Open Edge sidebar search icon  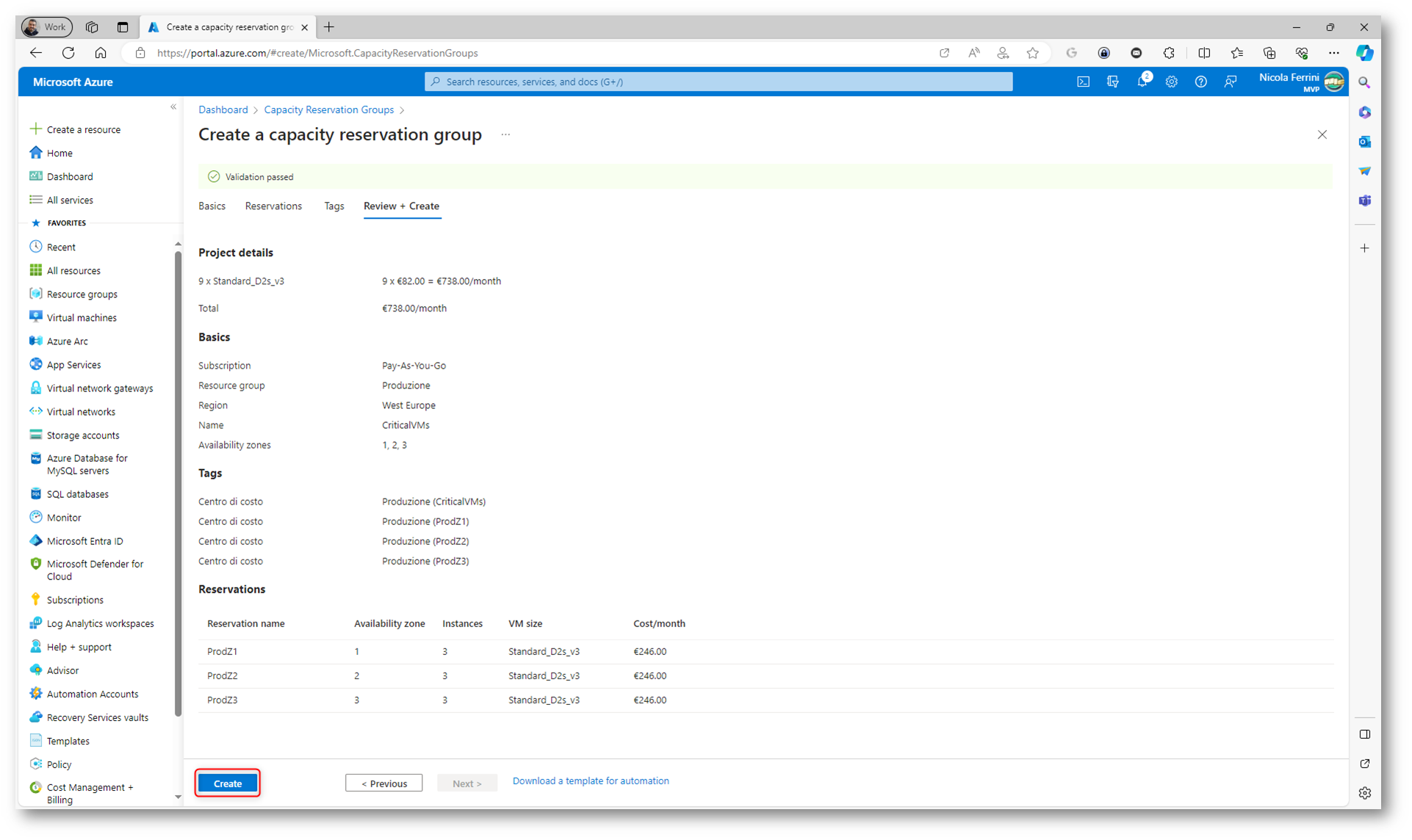1364,83
